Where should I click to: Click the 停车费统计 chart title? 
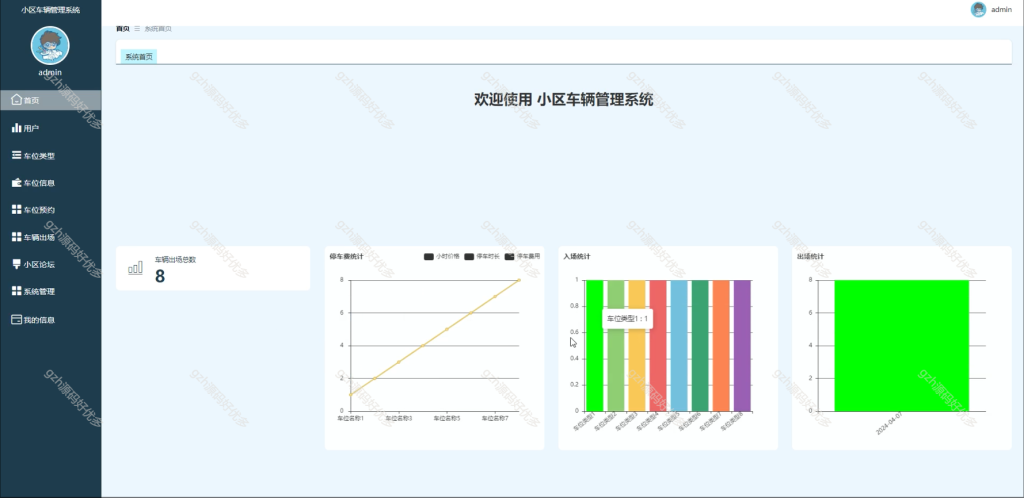pos(344,257)
